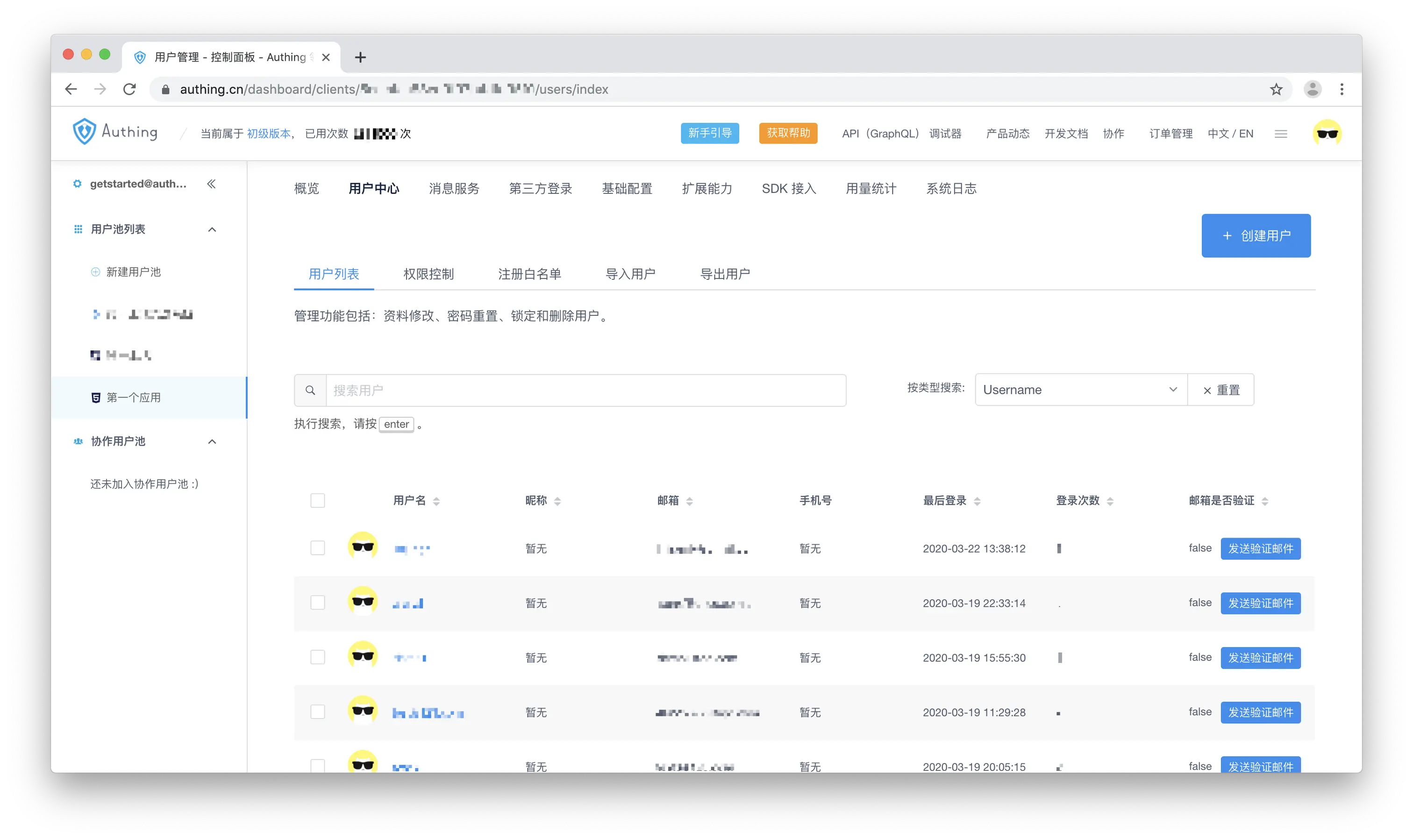Open the hamburger menu in the top right

pyautogui.click(x=1280, y=134)
